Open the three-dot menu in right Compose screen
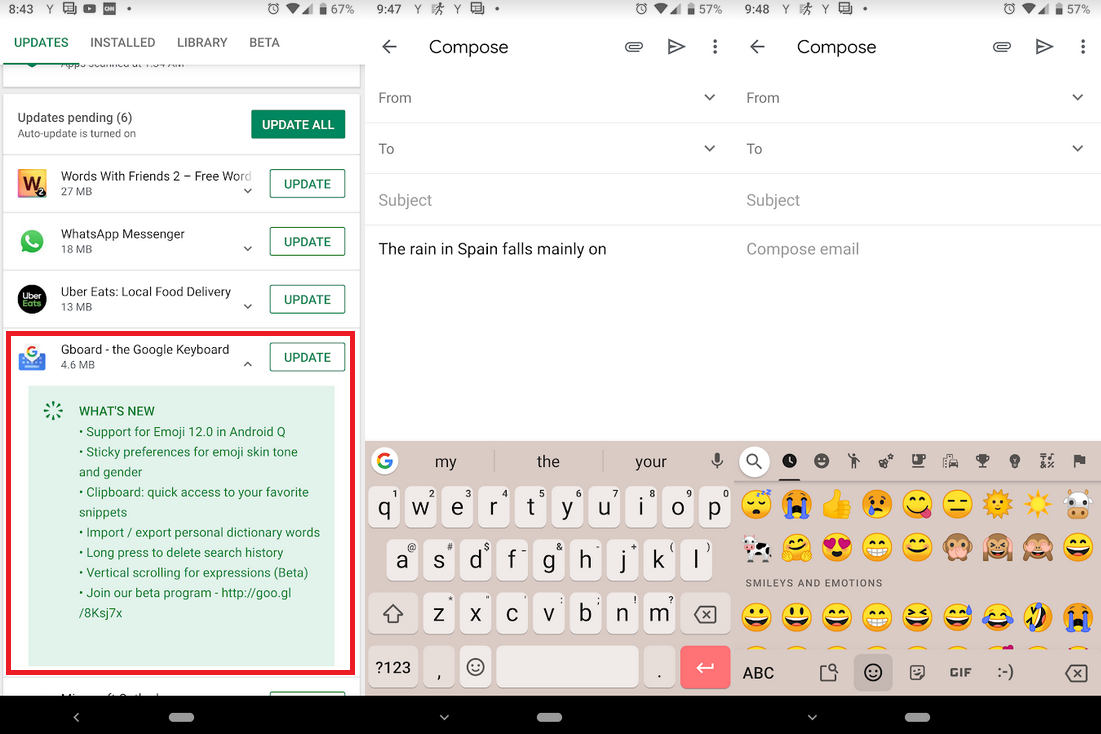 coord(1083,47)
